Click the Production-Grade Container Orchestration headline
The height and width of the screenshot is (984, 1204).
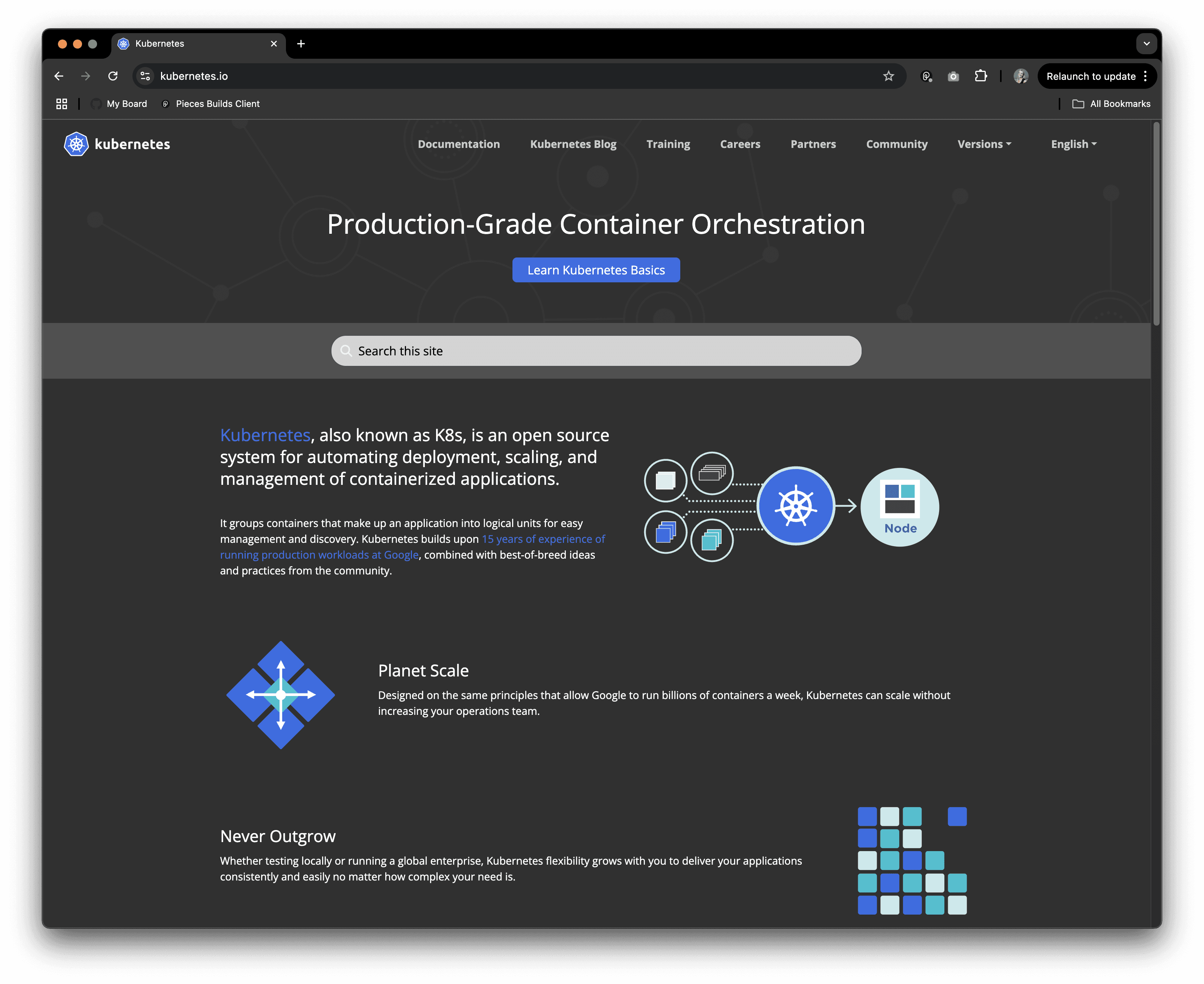click(596, 224)
